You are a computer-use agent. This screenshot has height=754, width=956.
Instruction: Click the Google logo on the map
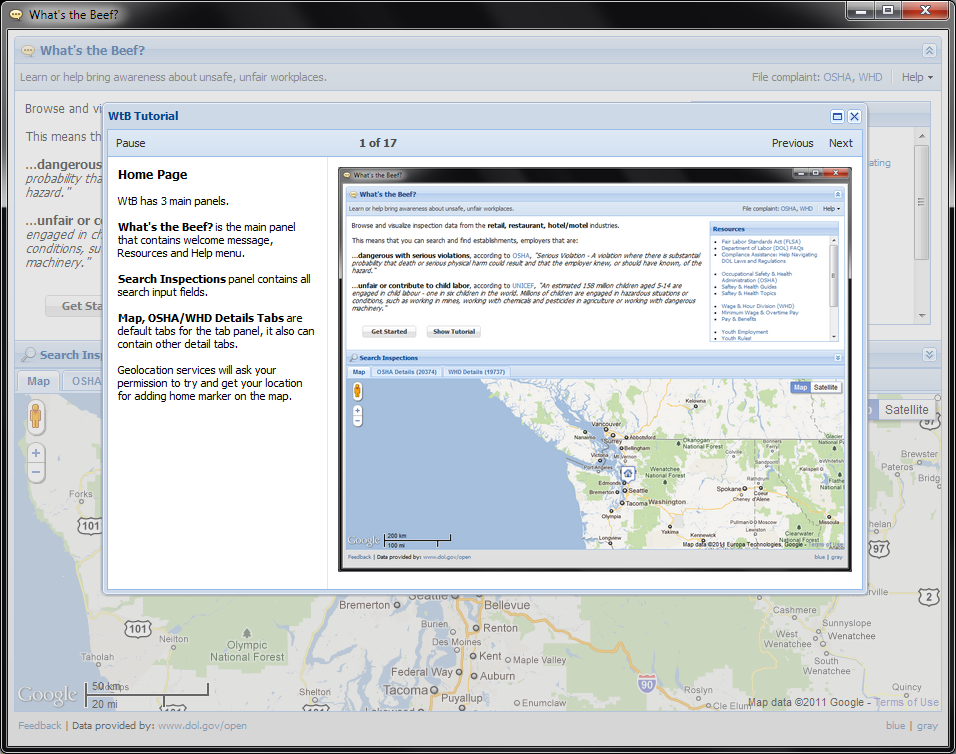(48, 694)
